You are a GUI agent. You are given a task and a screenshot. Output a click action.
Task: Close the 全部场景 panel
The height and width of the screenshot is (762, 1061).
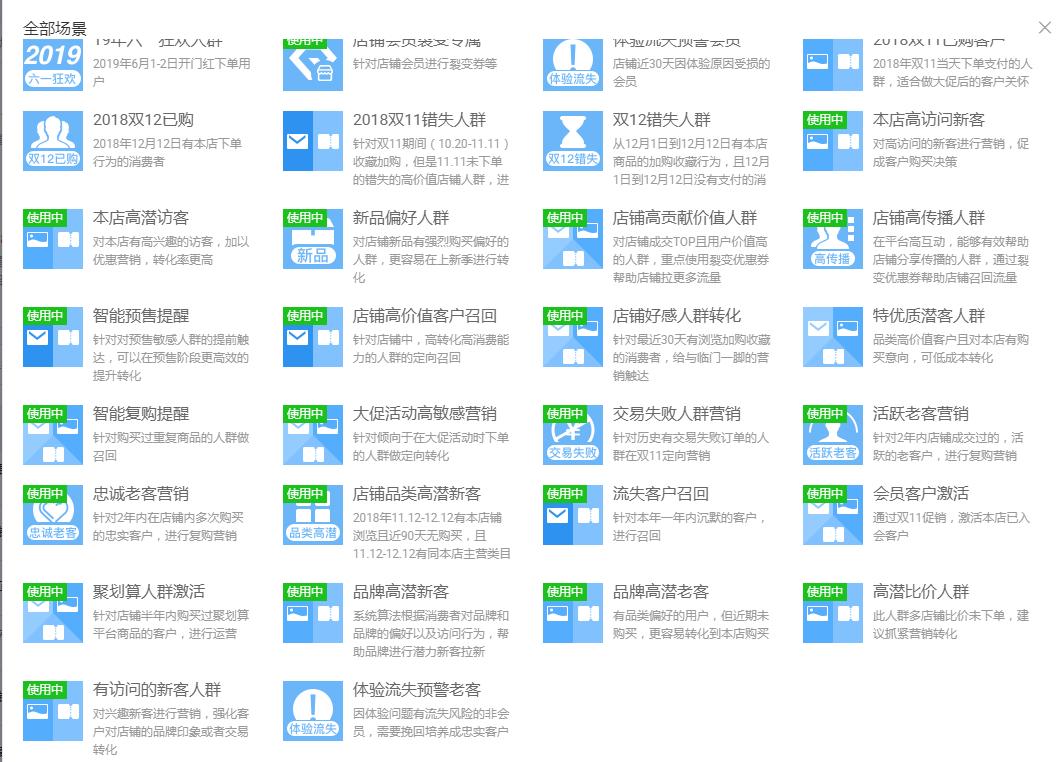(1044, 29)
